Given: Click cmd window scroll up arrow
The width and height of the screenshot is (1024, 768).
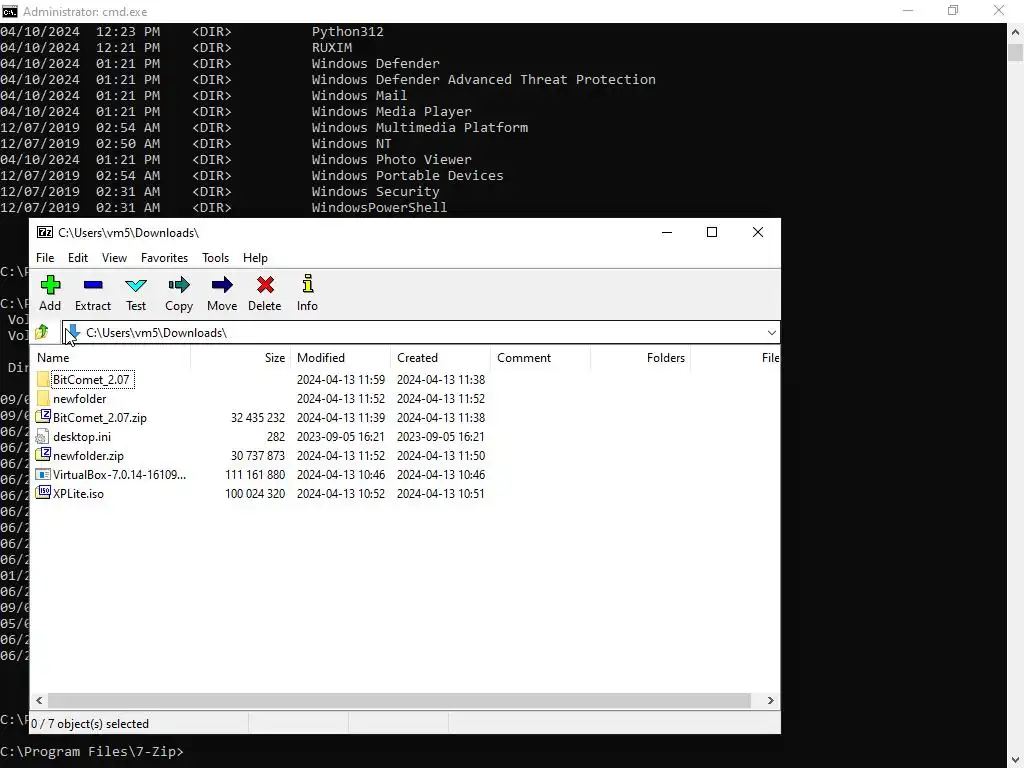Looking at the screenshot, I should (1016, 31).
